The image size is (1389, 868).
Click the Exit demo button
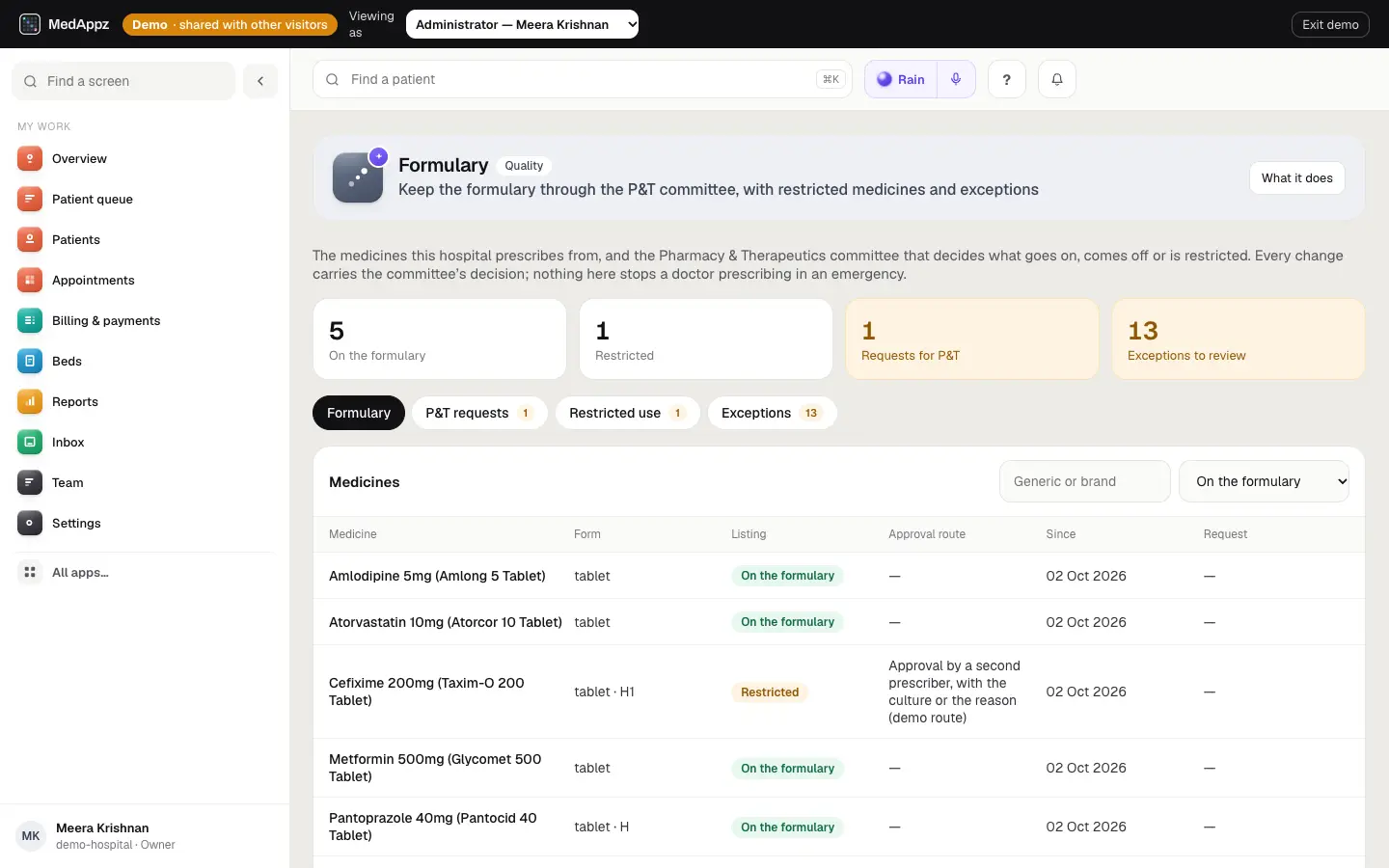pos(1330,24)
